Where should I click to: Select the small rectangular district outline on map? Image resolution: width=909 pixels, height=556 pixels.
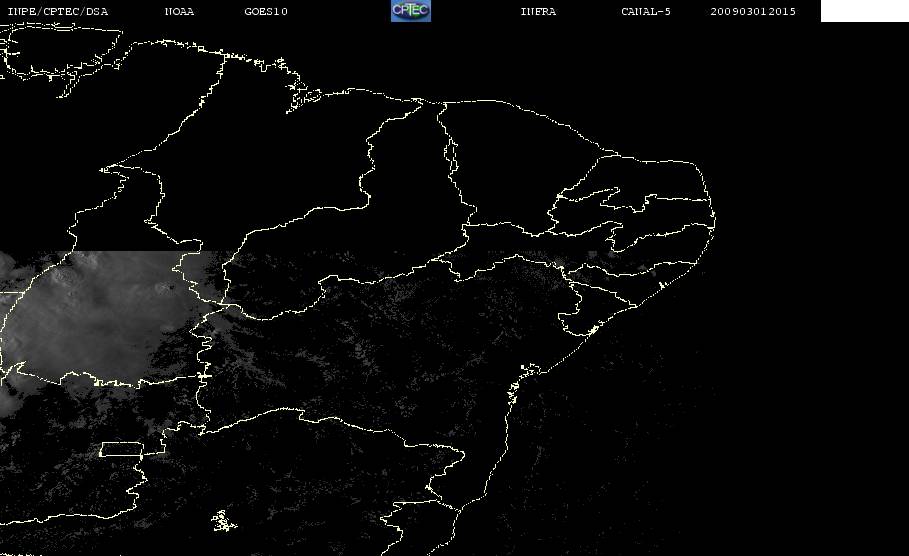point(122,449)
